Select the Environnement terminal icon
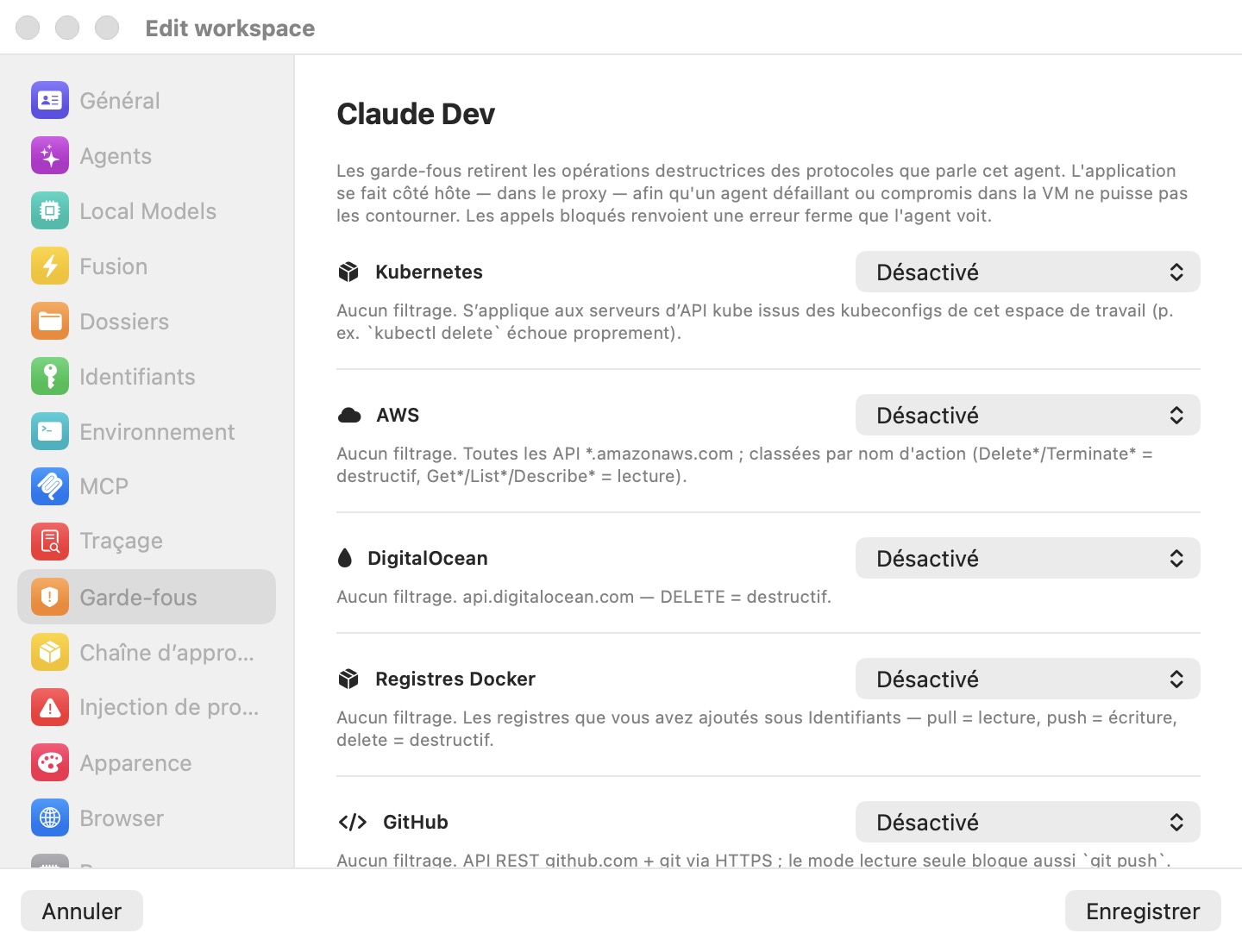The height and width of the screenshot is (952, 1242). pos(50,432)
